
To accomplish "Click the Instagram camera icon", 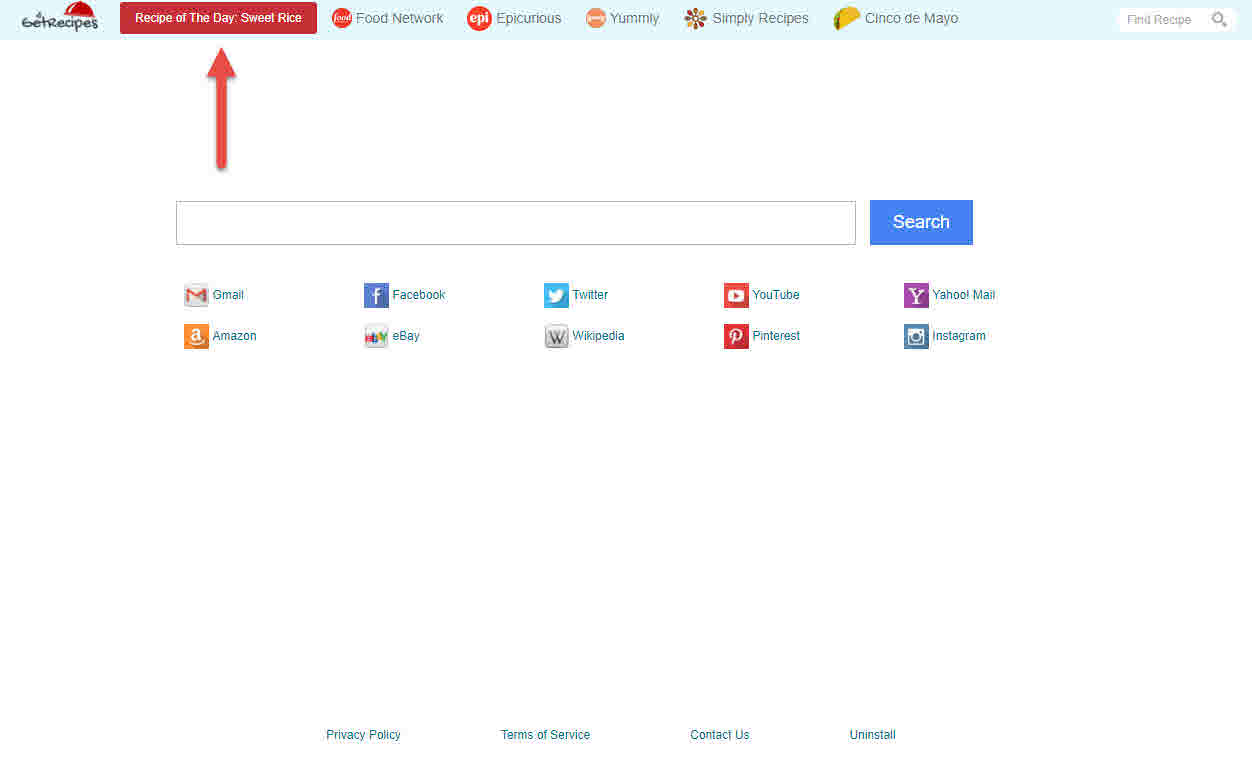I will (916, 336).
